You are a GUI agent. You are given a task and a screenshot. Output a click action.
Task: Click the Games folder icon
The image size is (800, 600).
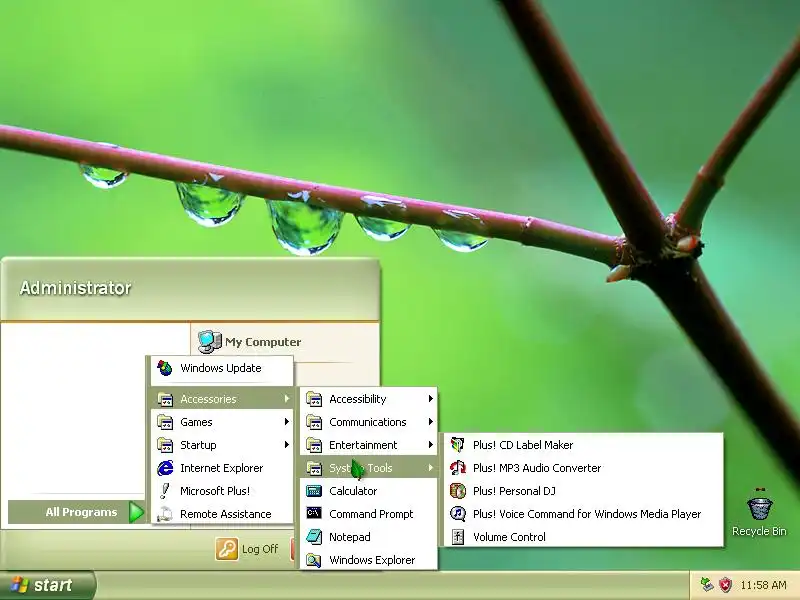pyautogui.click(x=165, y=422)
